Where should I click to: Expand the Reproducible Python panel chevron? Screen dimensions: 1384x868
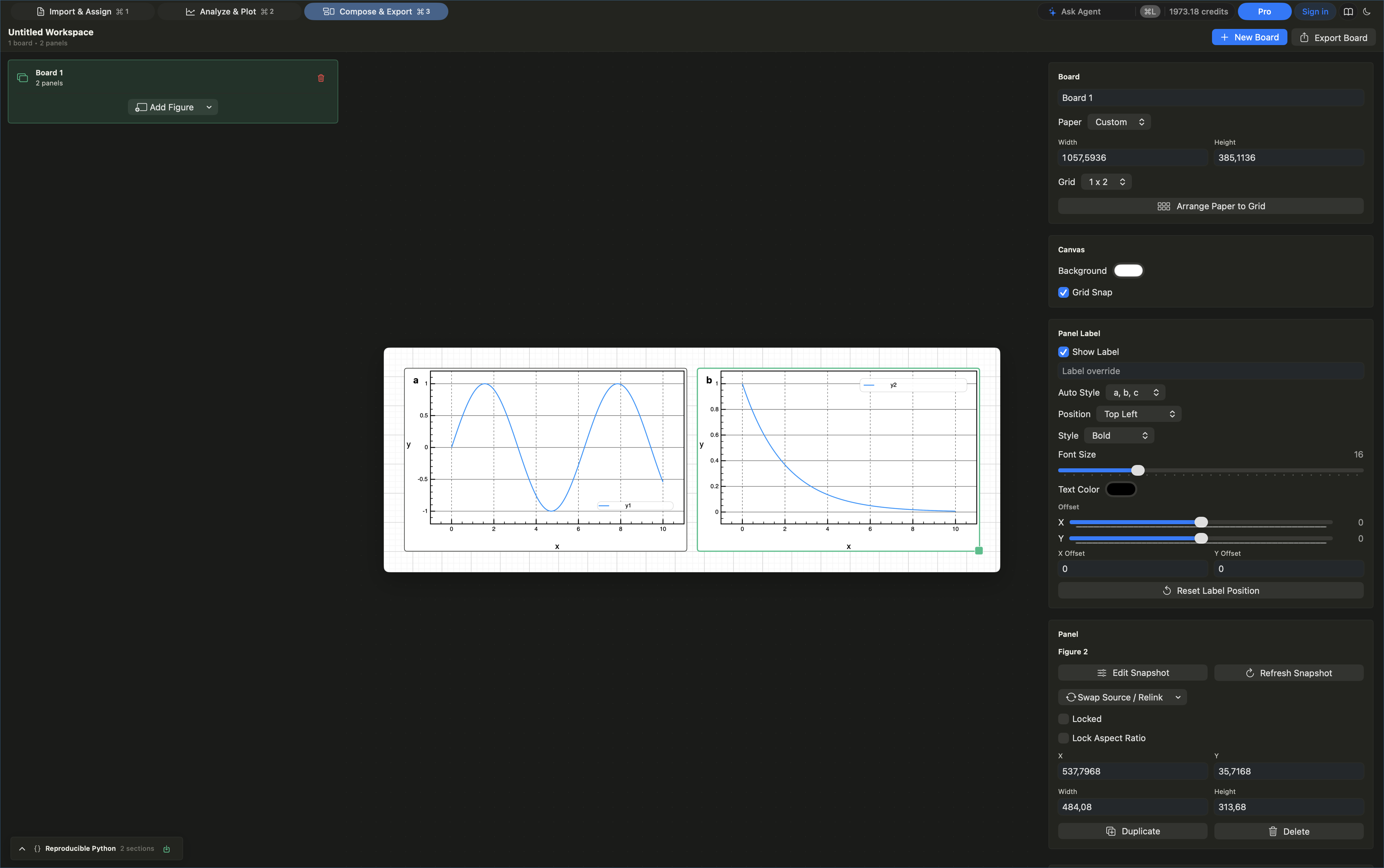pyautogui.click(x=22, y=848)
